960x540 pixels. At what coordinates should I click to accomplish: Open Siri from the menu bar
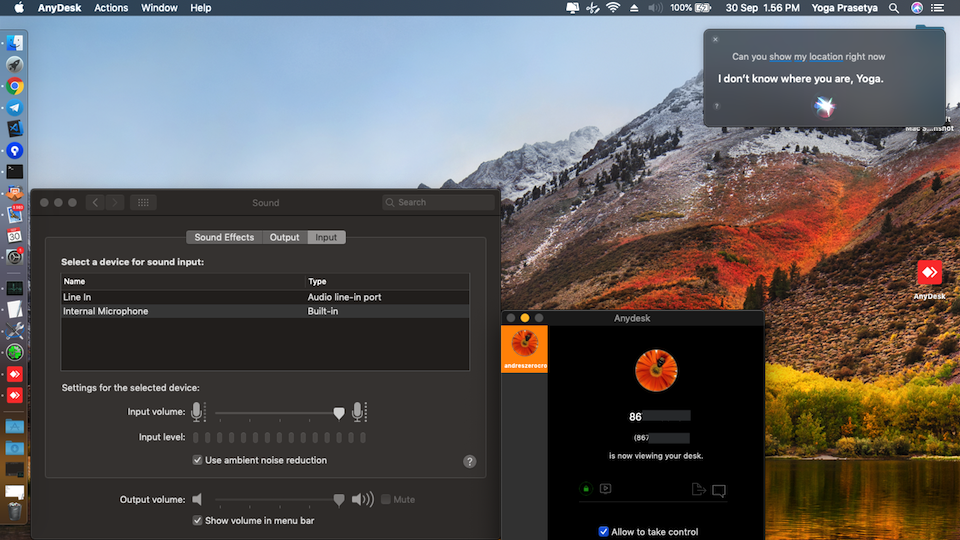pyautogui.click(x=917, y=8)
